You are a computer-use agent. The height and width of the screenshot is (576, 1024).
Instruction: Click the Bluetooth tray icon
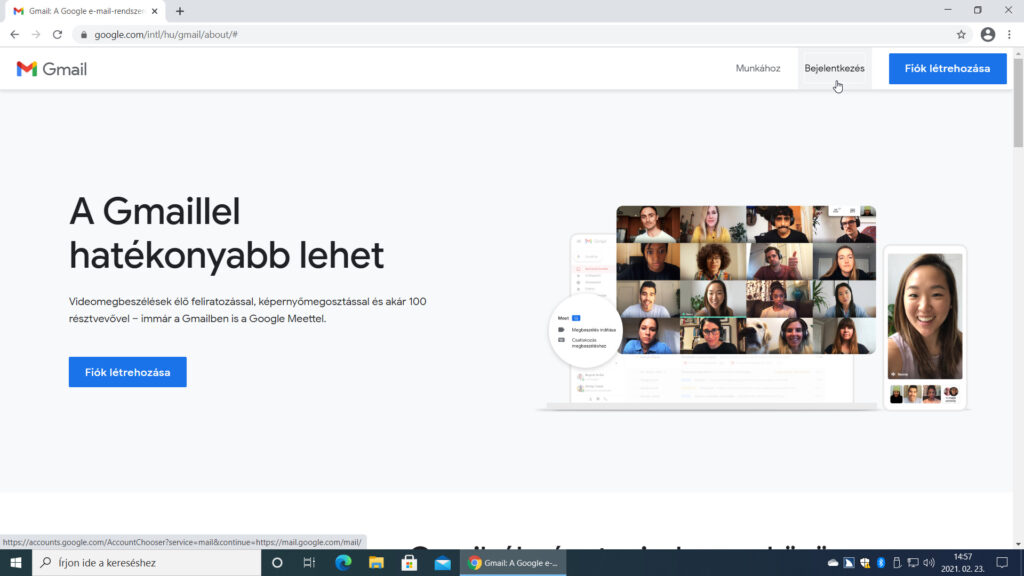tap(880, 562)
